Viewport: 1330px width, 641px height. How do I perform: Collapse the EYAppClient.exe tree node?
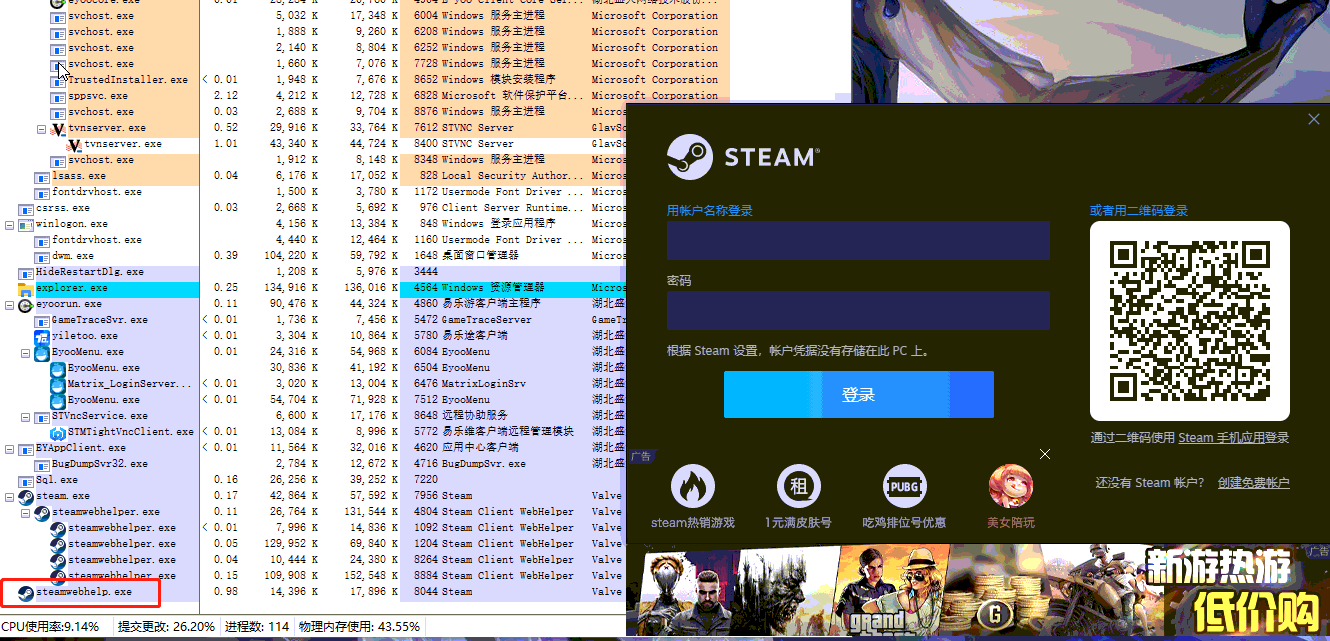[10, 449]
